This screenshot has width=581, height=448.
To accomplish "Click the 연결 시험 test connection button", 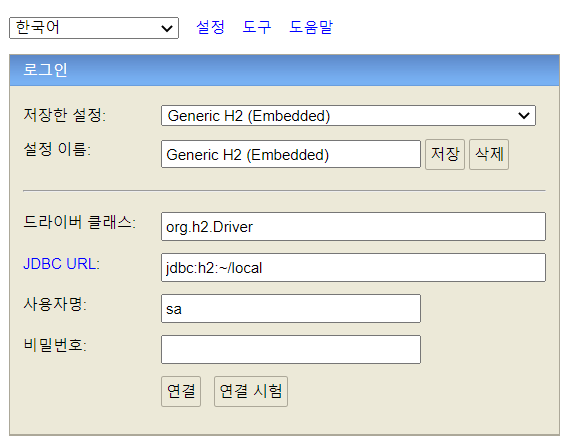I will [251, 391].
